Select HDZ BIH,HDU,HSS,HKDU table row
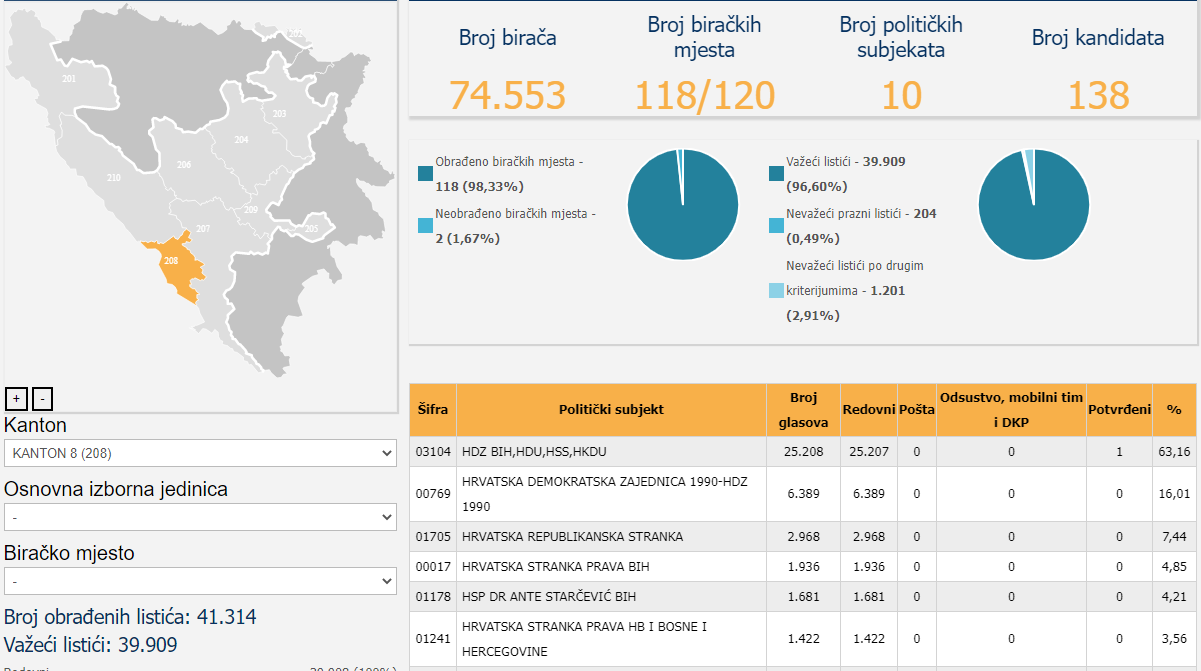Screen dimensions: 1201x671 point(803,452)
